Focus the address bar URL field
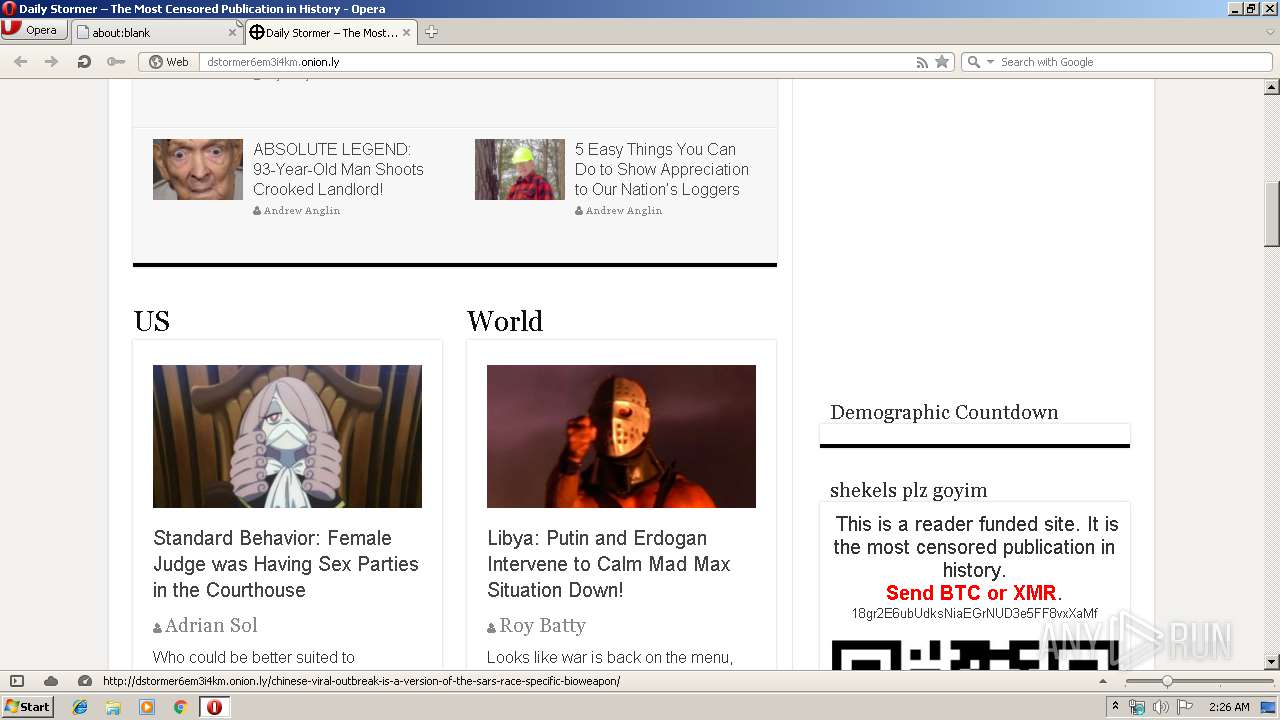1280x720 pixels. [555, 62]
